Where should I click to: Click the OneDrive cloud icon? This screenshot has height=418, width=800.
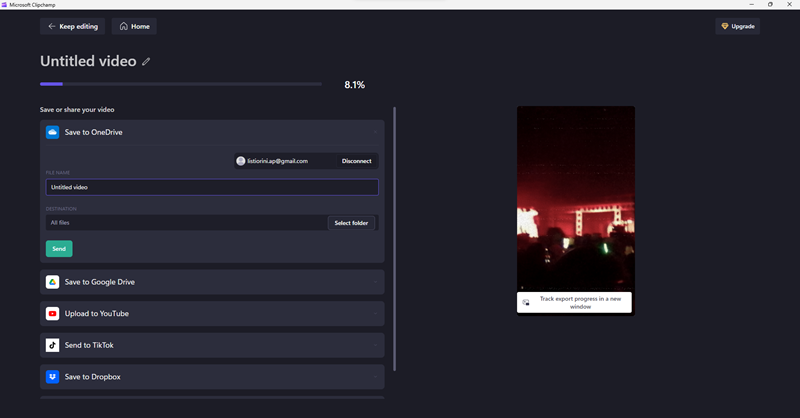pos(53,132)
